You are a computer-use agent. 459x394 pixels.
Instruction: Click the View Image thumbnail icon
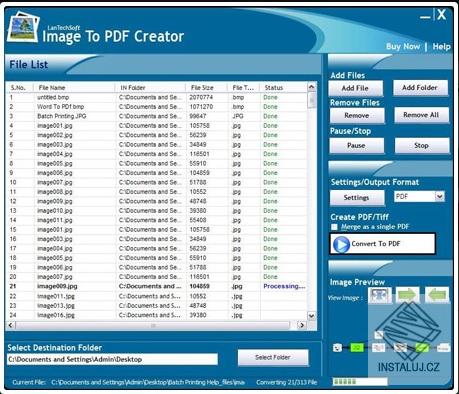pos(380,295)
